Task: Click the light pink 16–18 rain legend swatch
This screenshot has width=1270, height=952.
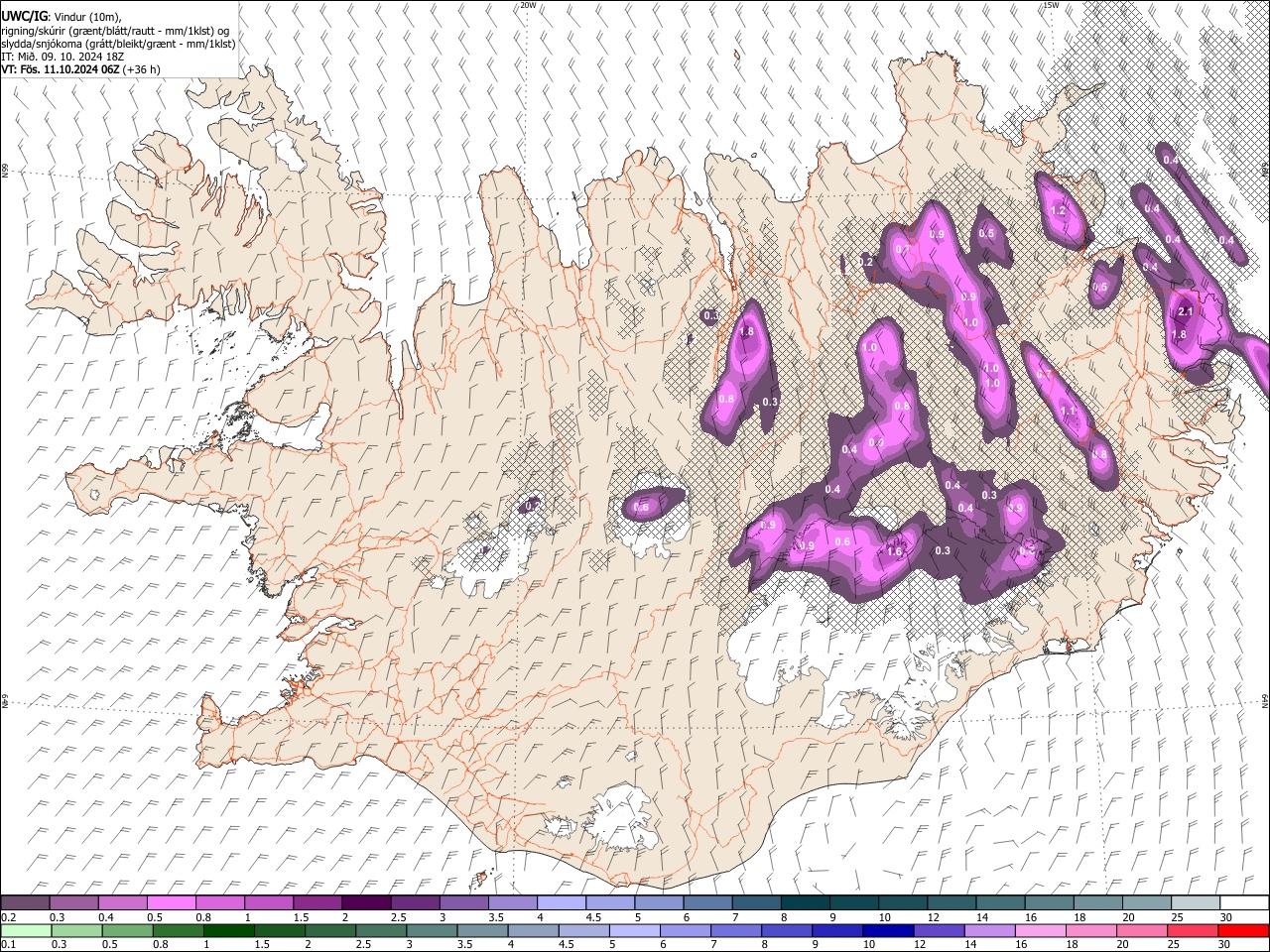Action: [x=1040, y=930]
